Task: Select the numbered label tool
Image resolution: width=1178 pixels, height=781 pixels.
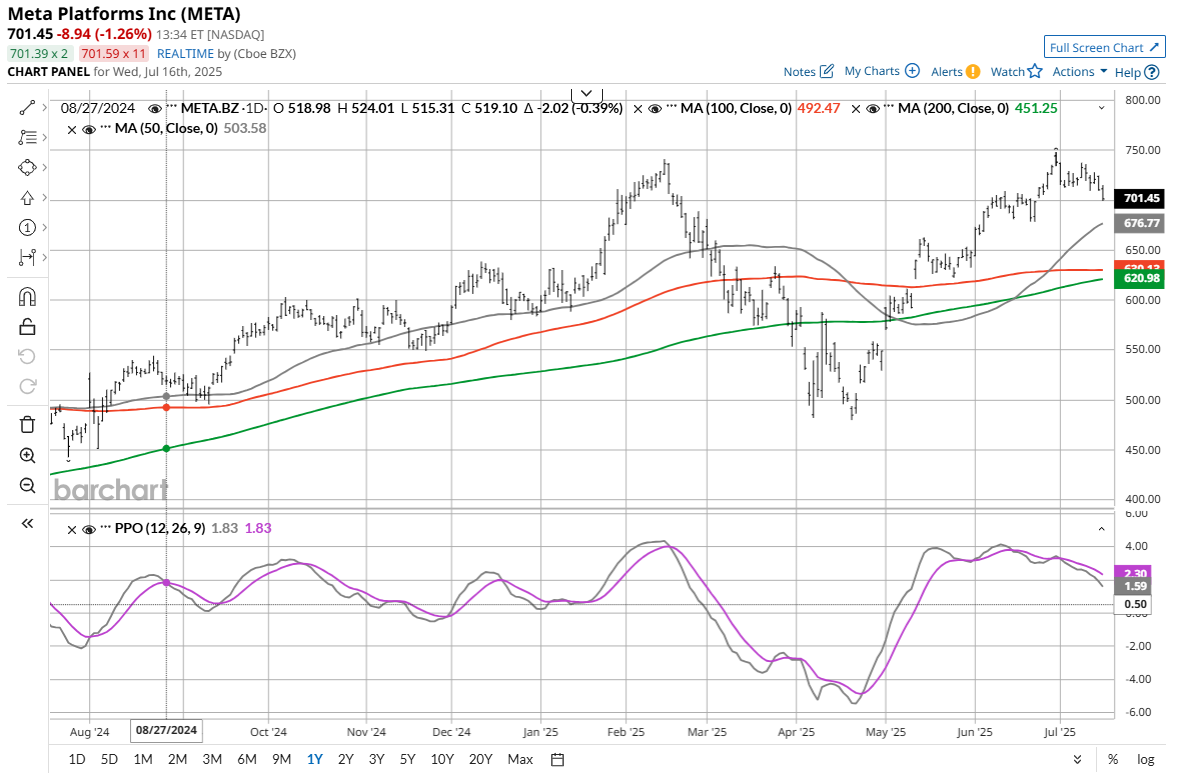Action: tap(27, 228)
